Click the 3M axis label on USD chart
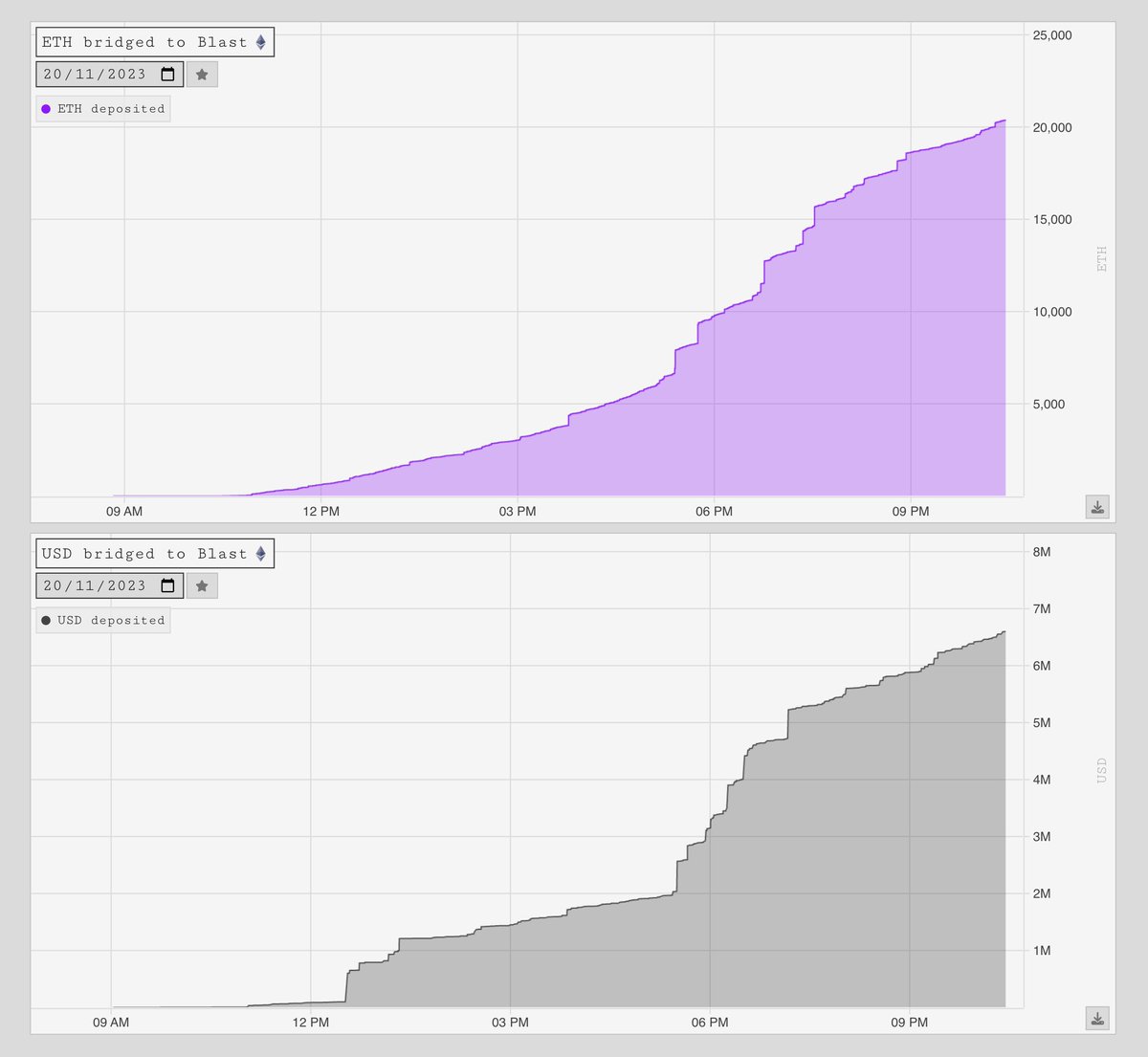1148x1057 pixels. click(x=1042, y=837)
